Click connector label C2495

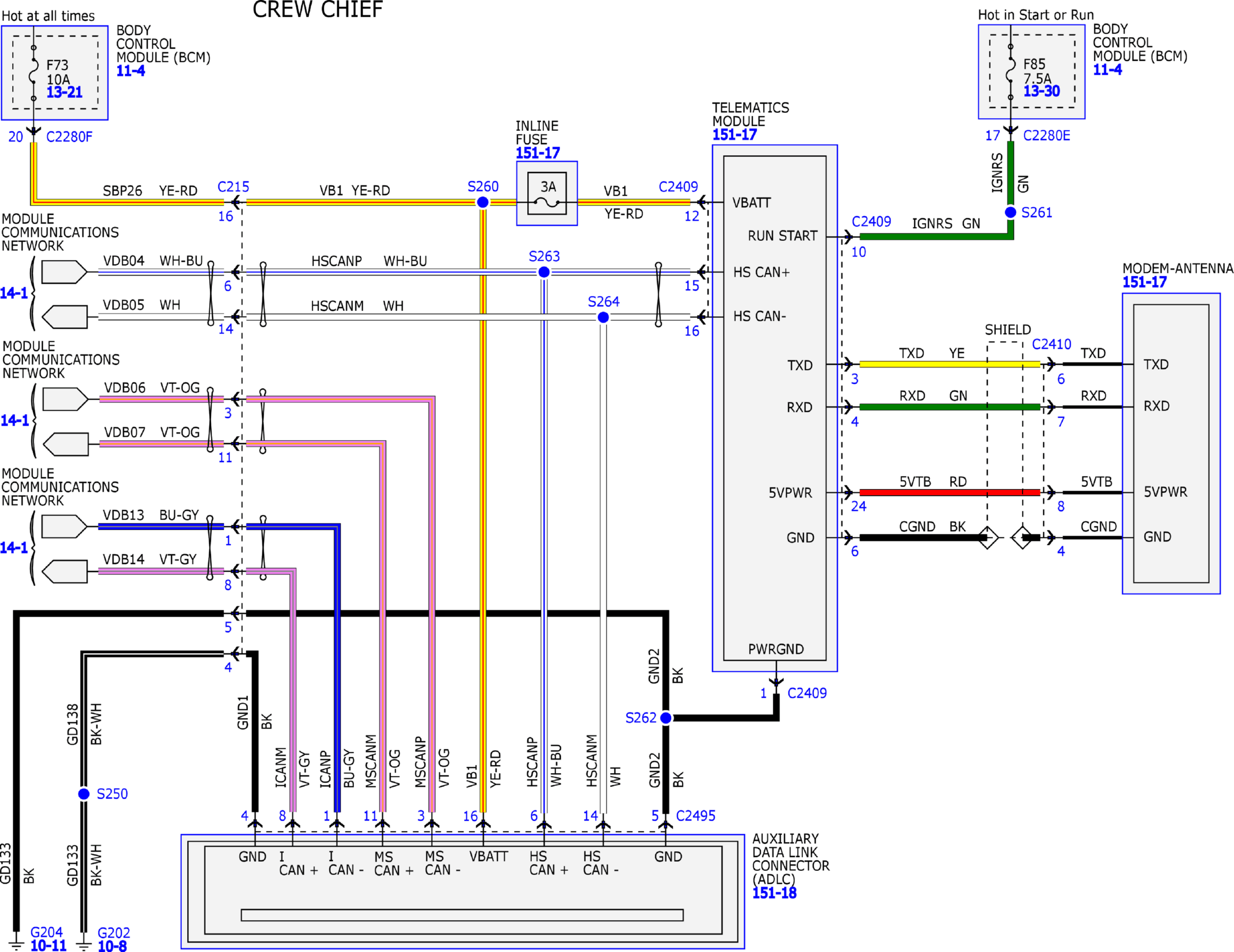[696, 816]
